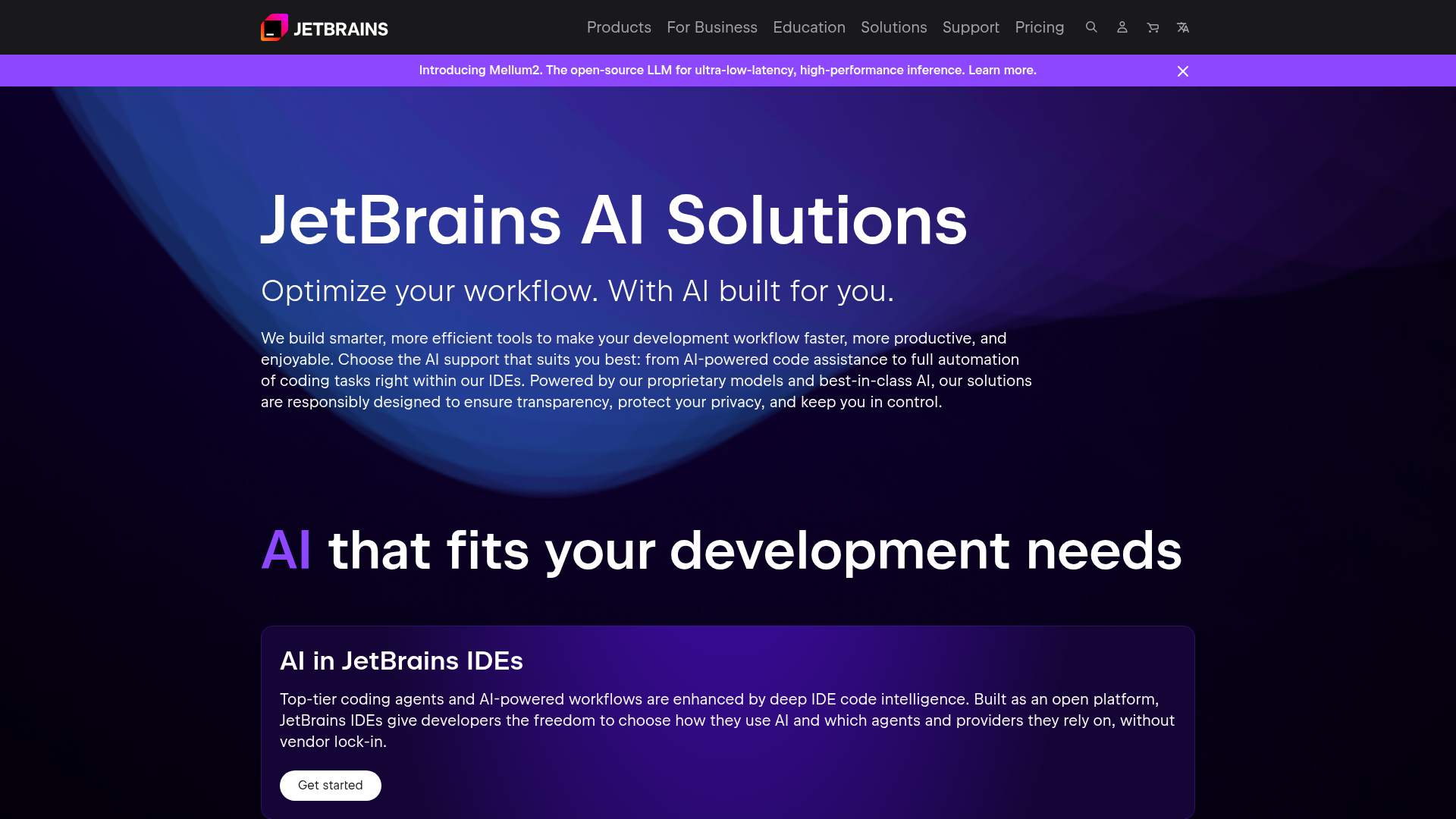The image size is (1456, 819).
Task: Open the Products menu
Action: click(619, 27)
